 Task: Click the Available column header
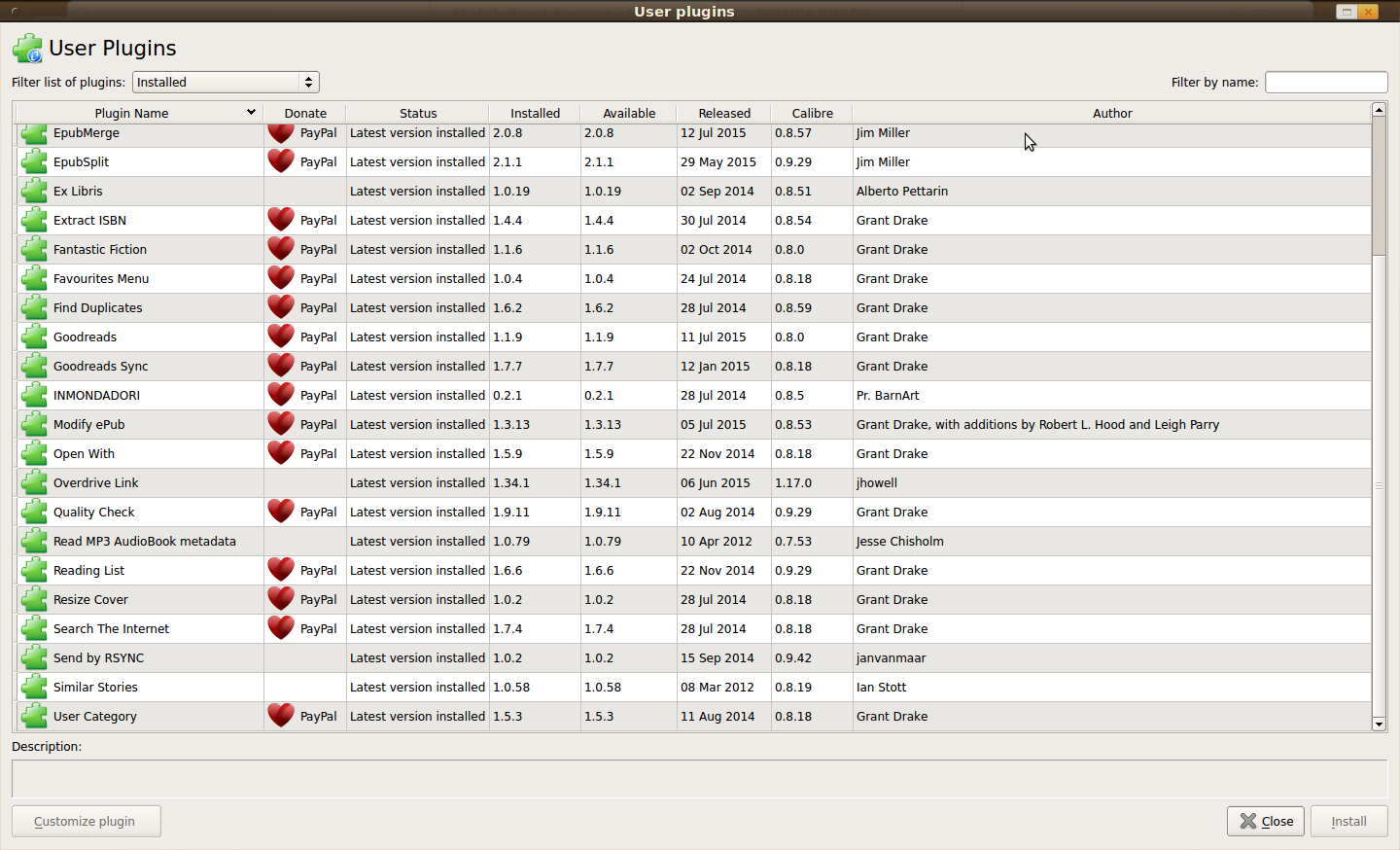[x=629, y=113]
